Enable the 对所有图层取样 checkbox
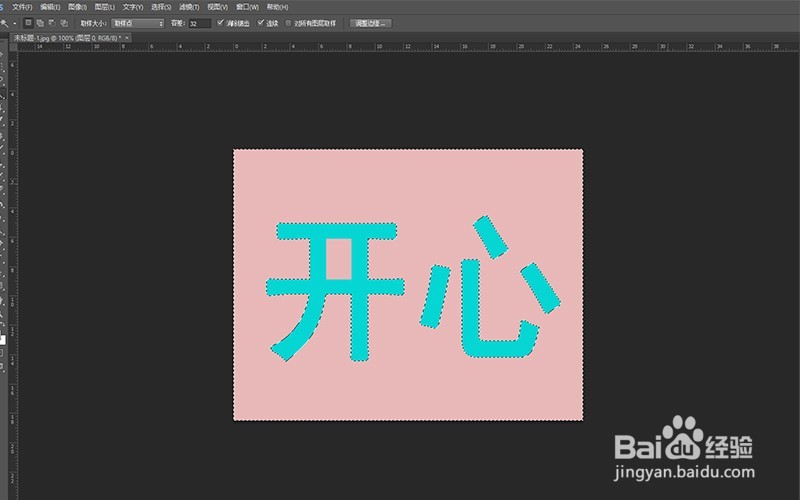Viewport: 800px width, 500px height. click(x=288, y=23)
